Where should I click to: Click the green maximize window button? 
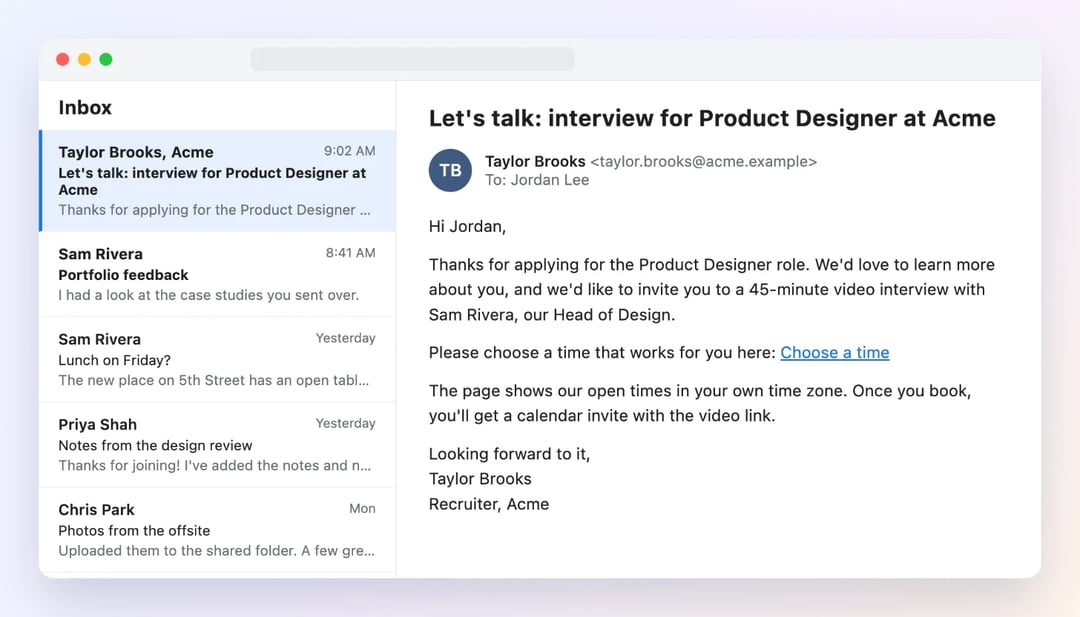[x=106, y=59]
